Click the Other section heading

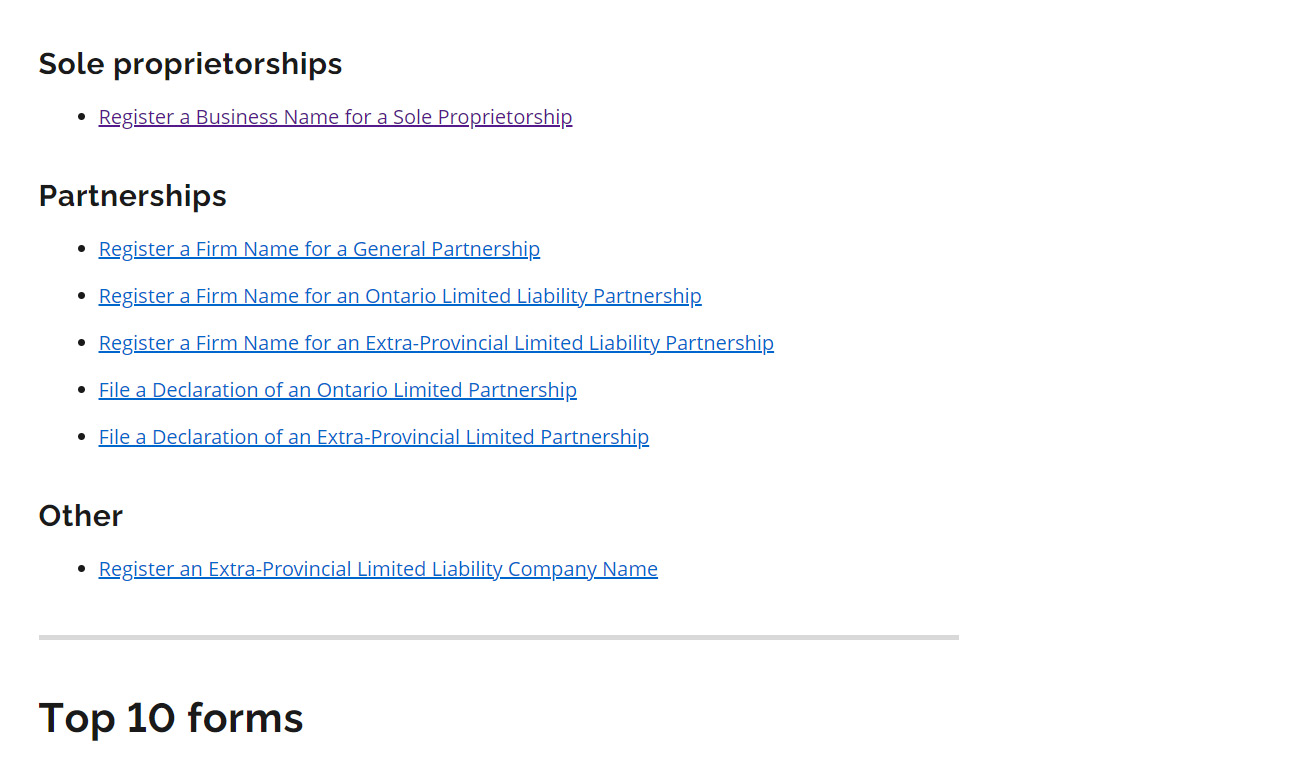(x=81, y=516)
